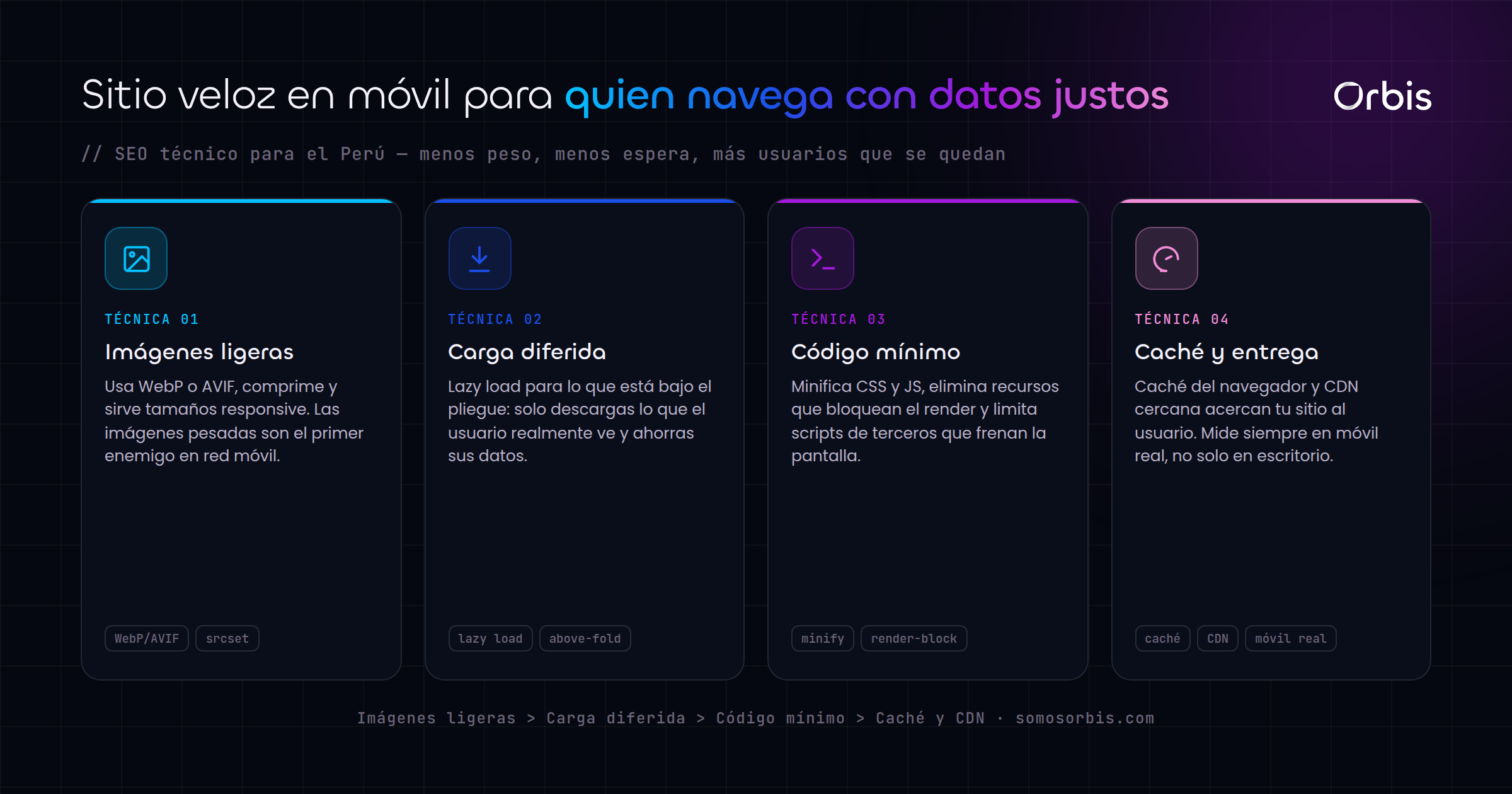Click 'Imágenes ligeras' in the footer breadcrumb

(x=437, y=718)
